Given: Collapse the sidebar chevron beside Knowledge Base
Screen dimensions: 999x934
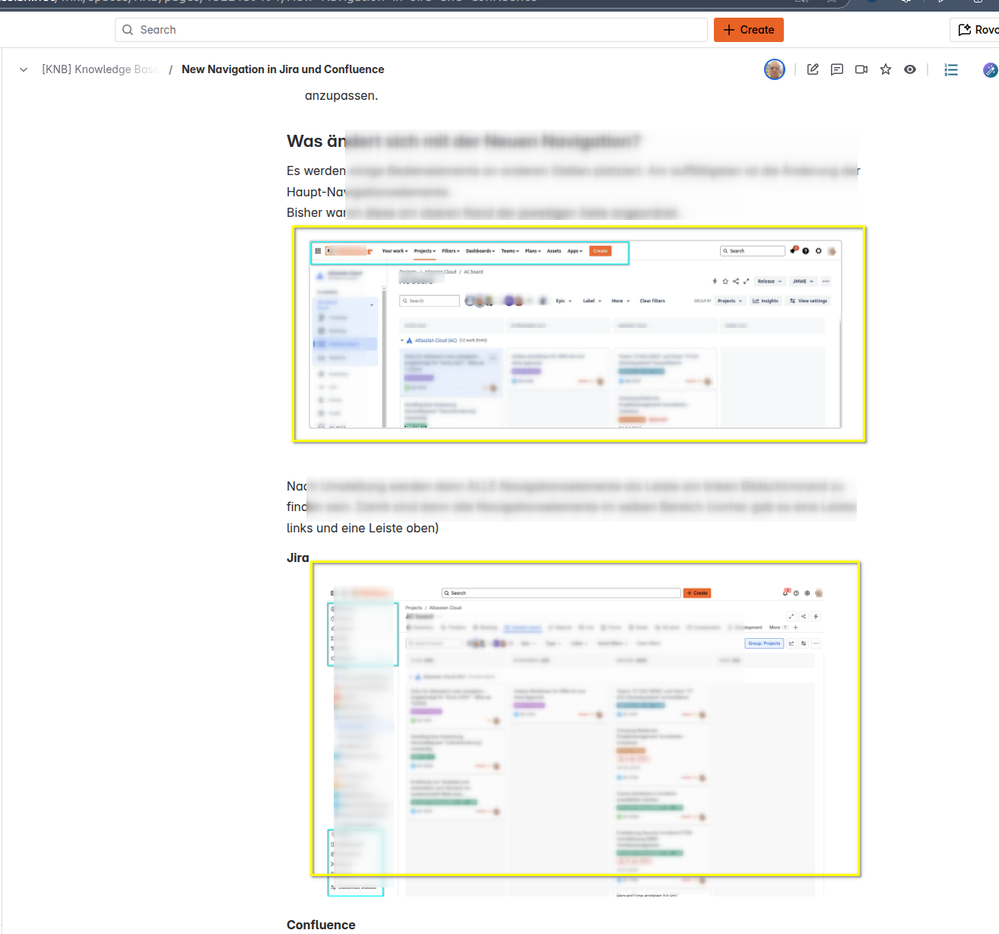Looking at the screenshot, I should (24, 69).
